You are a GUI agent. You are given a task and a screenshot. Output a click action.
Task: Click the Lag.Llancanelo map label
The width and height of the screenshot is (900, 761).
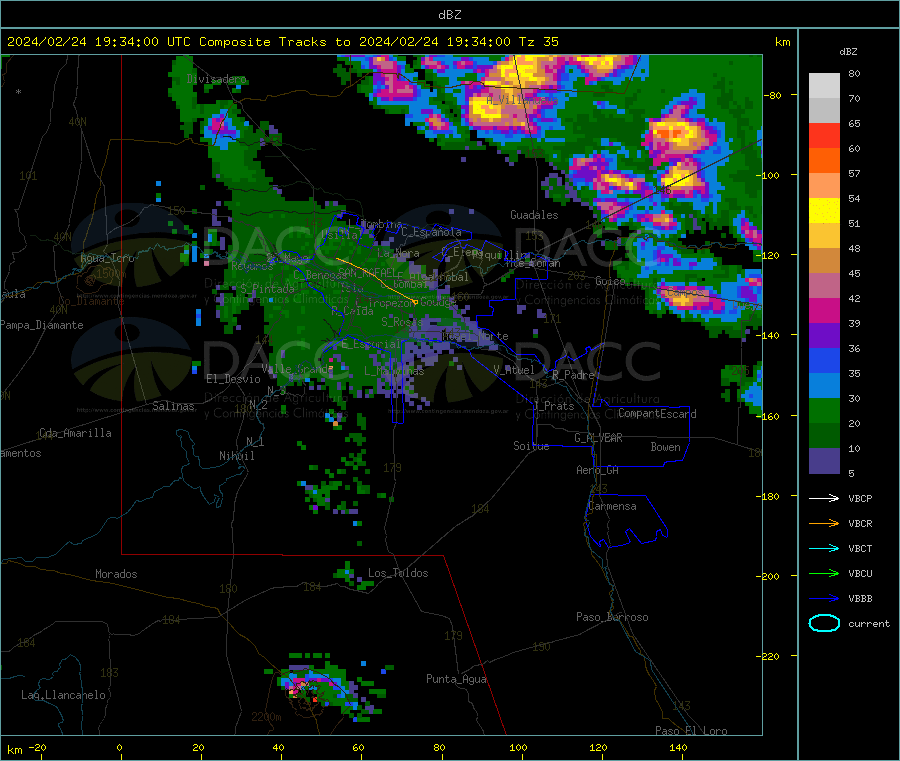point(63,696)
